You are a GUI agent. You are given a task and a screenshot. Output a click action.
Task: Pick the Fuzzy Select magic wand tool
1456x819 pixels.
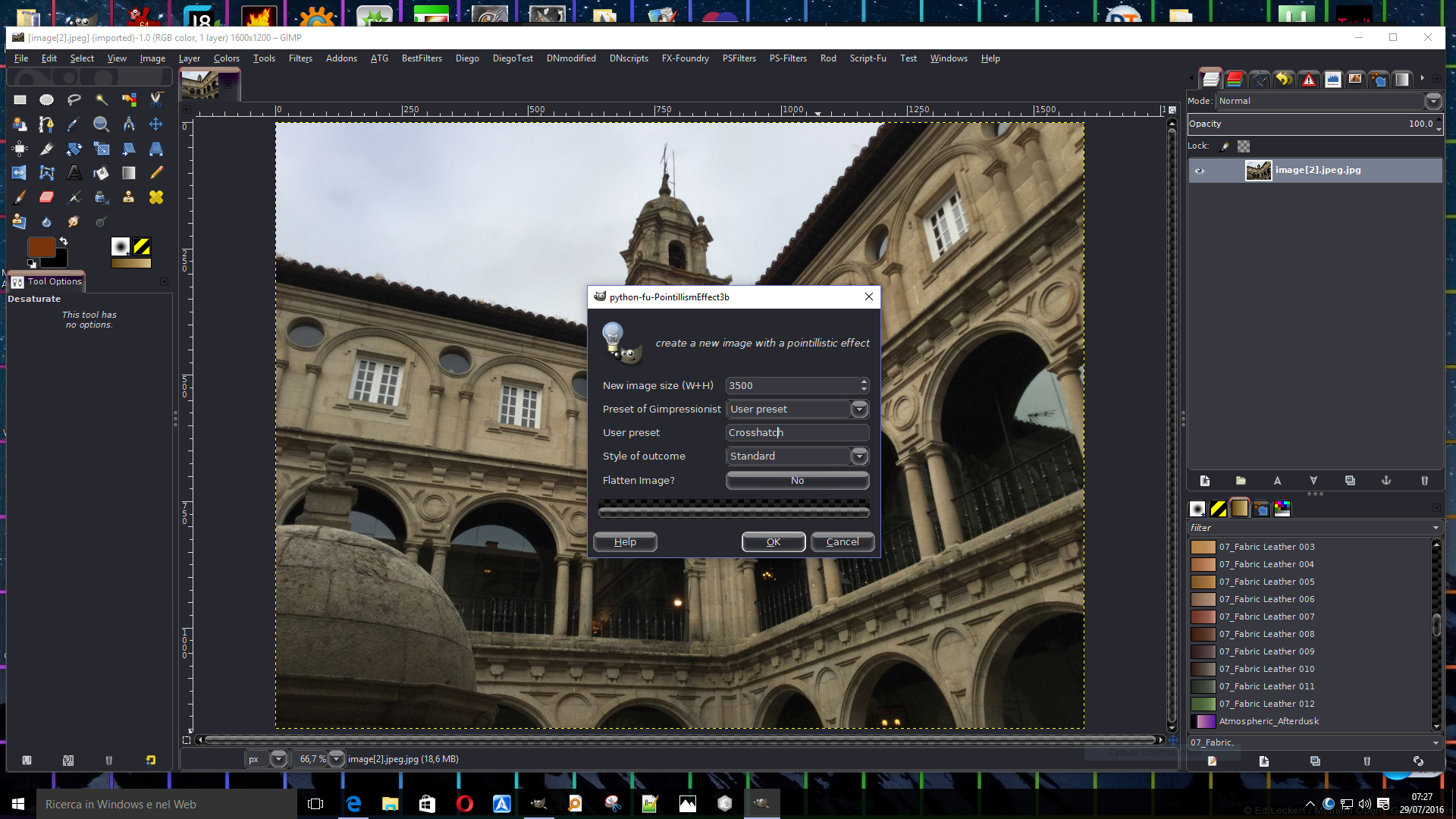102,99
